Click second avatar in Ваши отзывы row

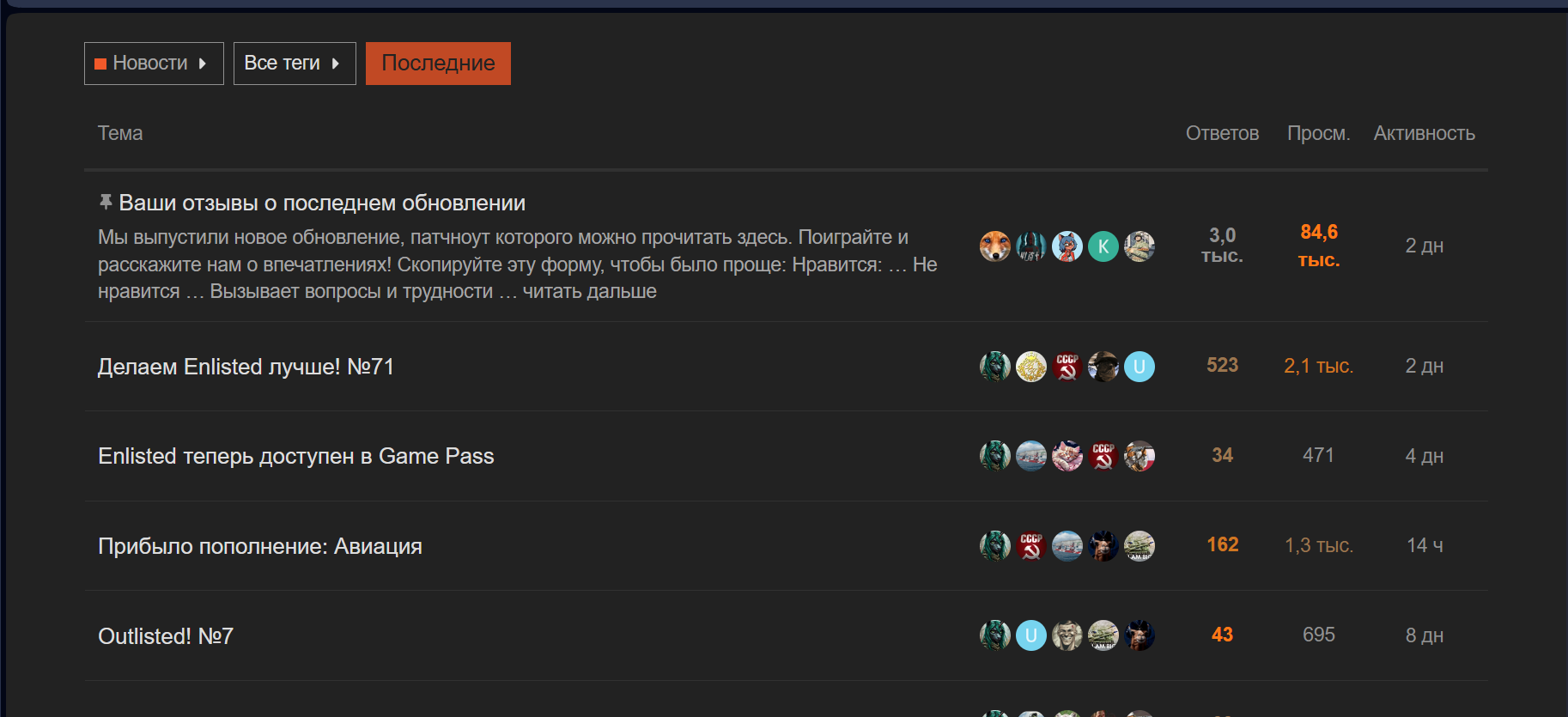(x=1031, y=246)
